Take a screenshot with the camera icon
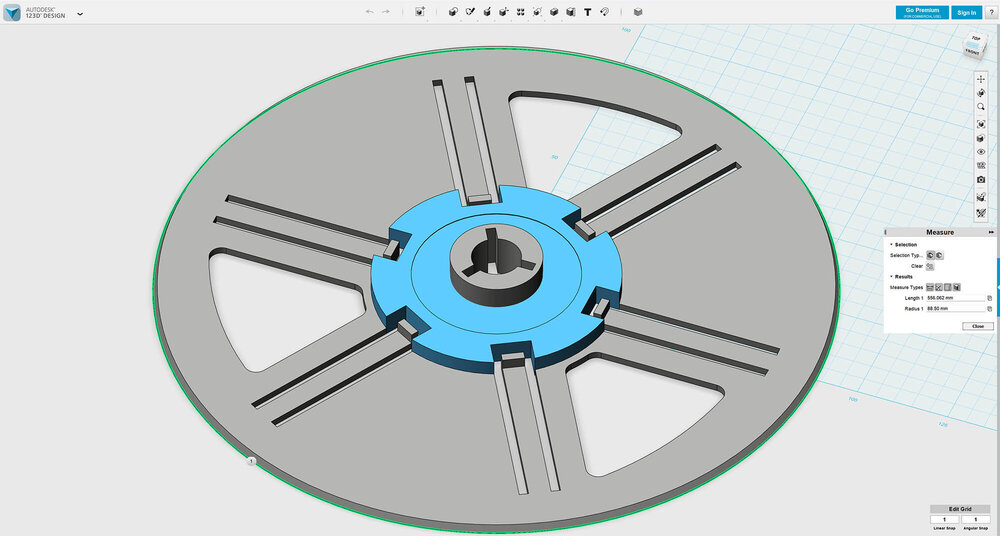 (981, 180)
